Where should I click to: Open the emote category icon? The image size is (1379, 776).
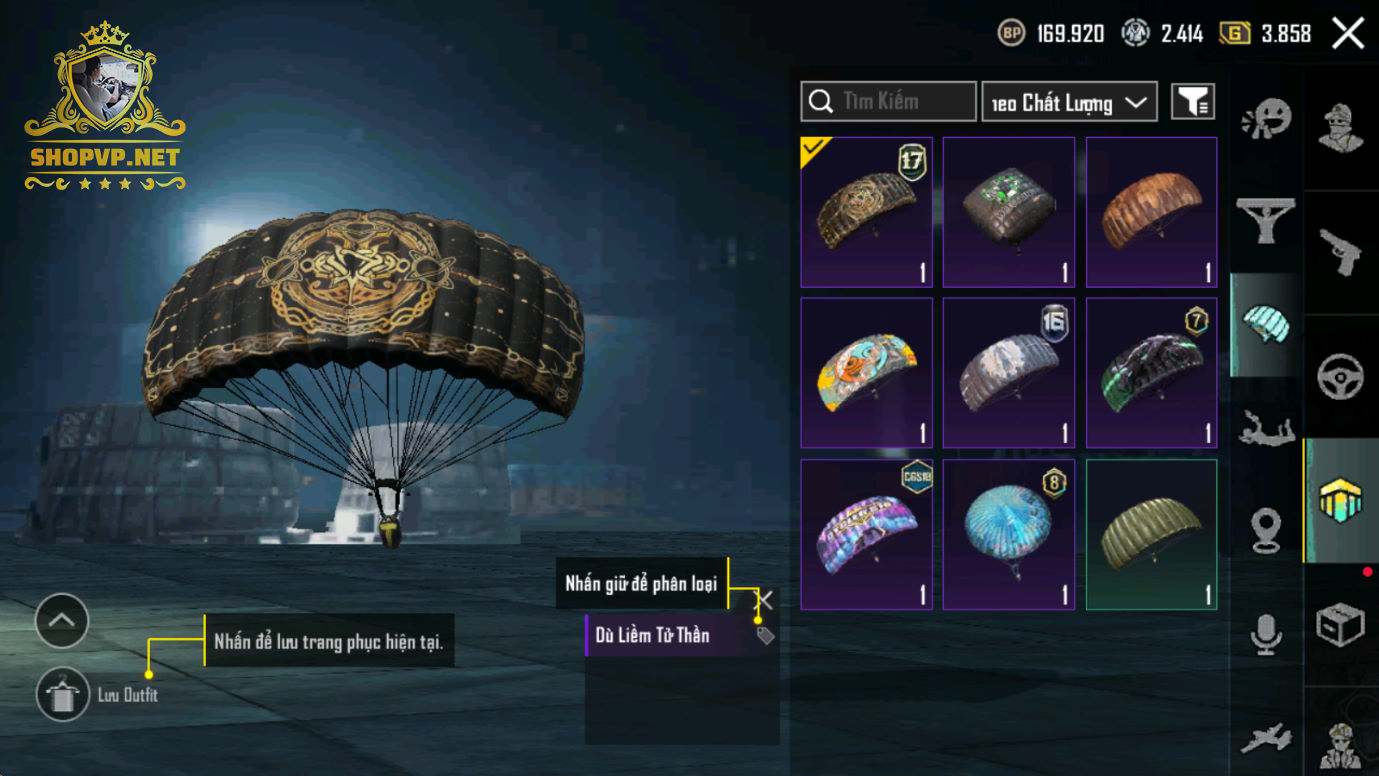tap(1266, 118)
